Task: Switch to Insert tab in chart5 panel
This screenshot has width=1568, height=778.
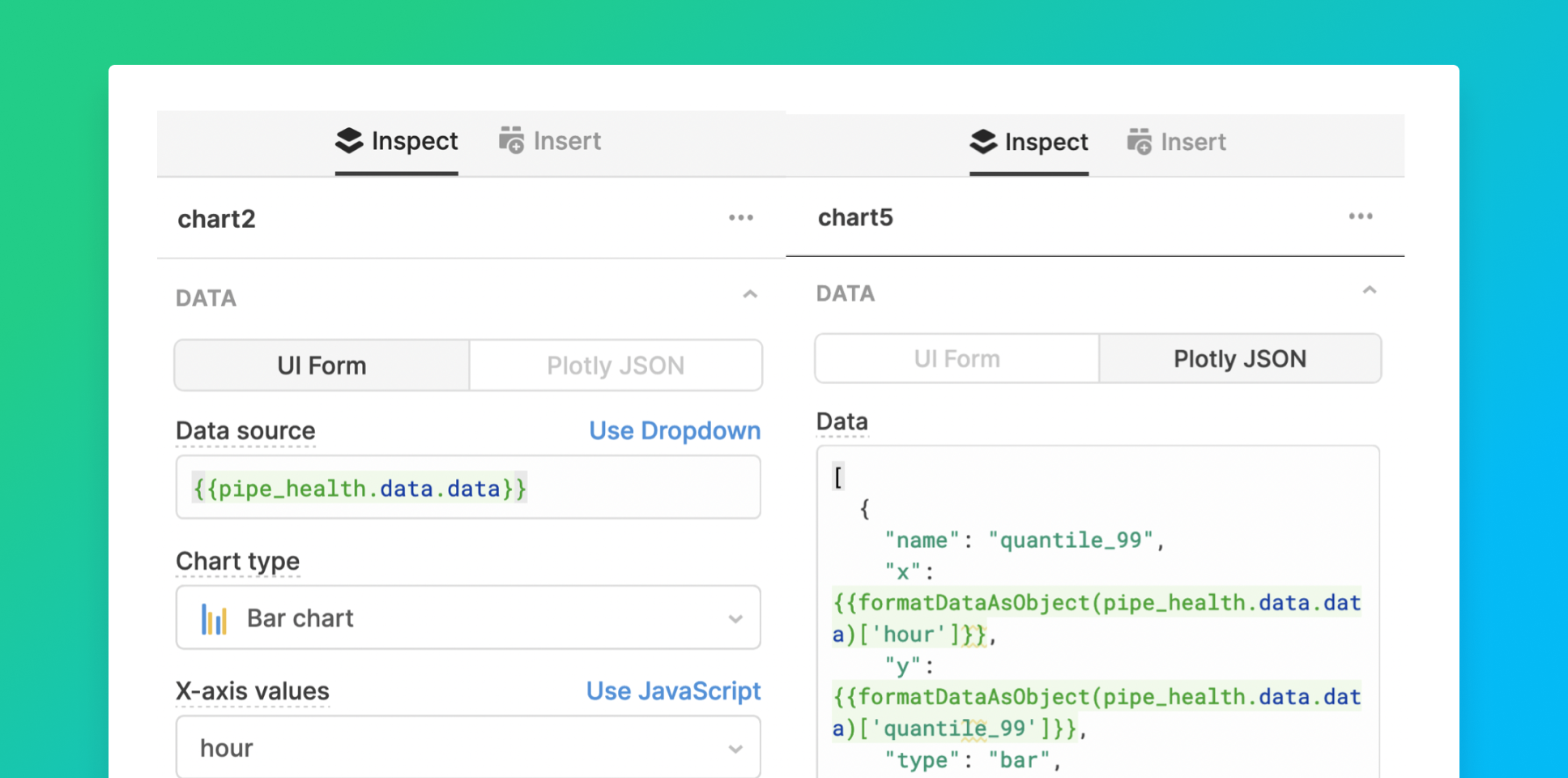Action: (1176, 143)
